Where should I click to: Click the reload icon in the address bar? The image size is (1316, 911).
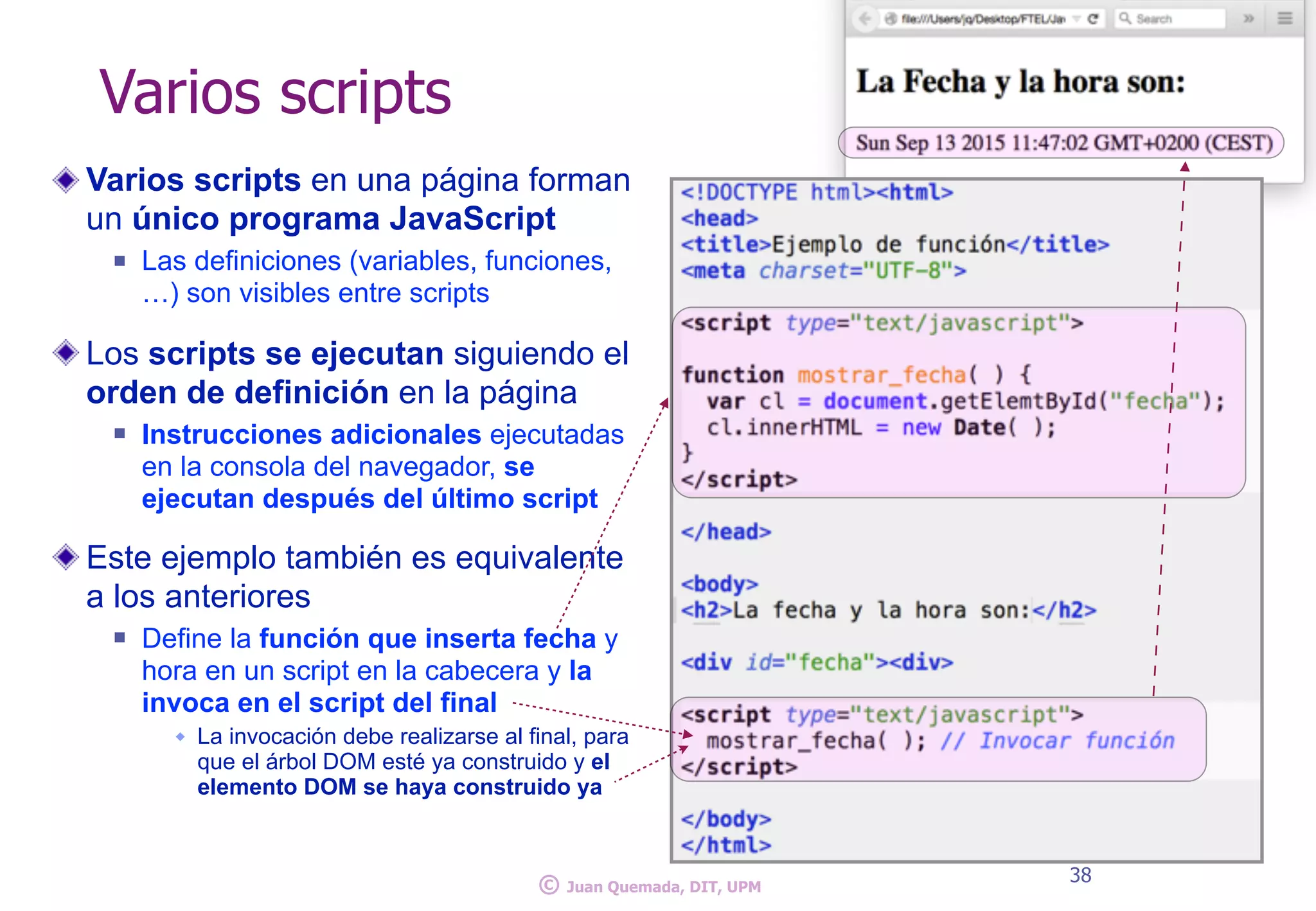1092,19
